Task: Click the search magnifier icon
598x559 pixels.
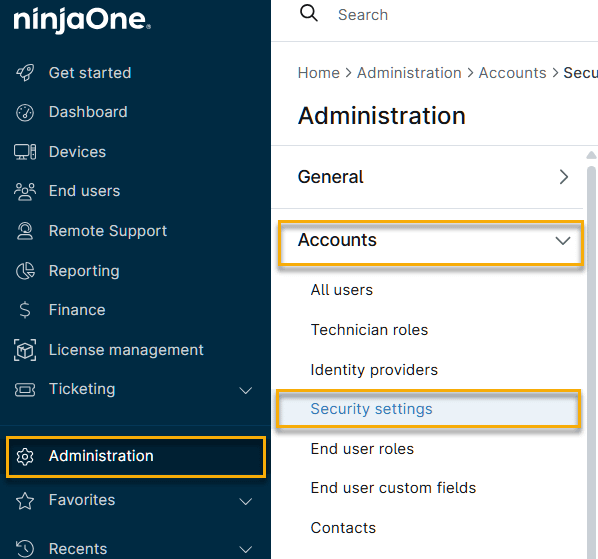Action: (x=309, y=13)
